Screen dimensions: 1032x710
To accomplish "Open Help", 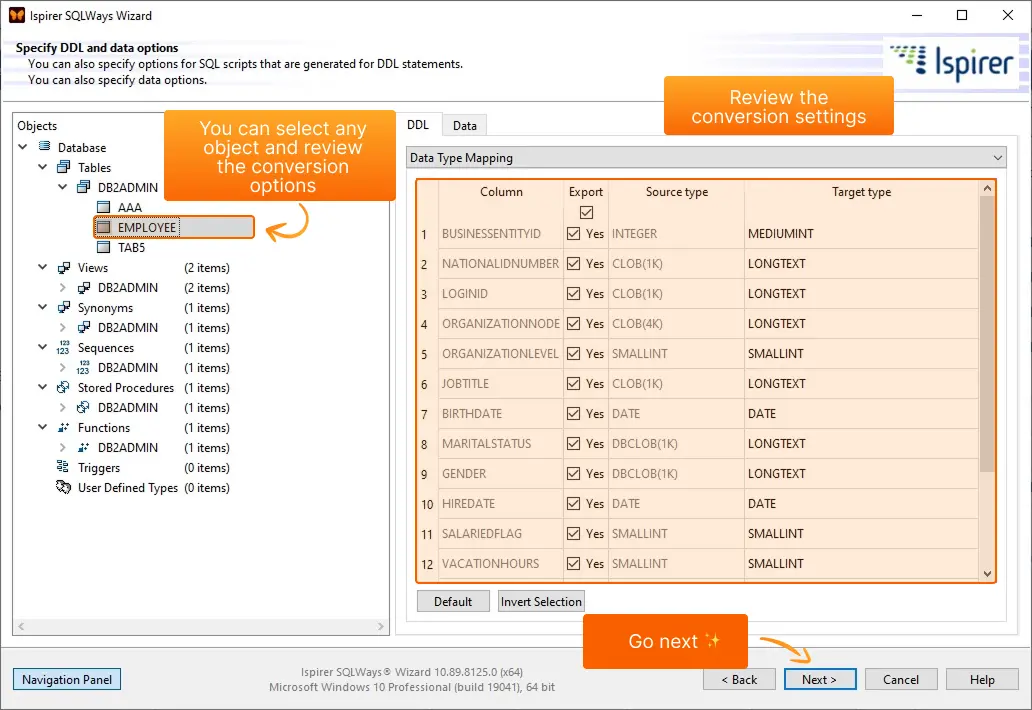I will coord(982,679).
